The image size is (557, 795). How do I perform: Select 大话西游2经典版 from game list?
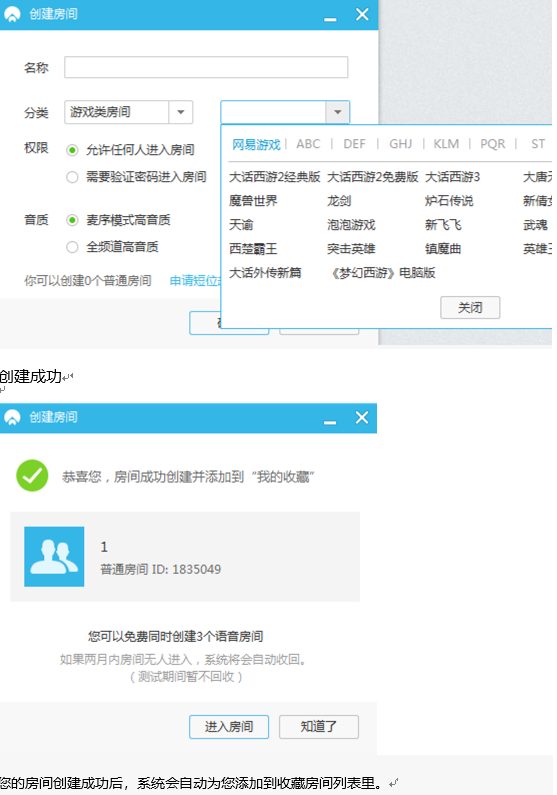click(274, 177)
